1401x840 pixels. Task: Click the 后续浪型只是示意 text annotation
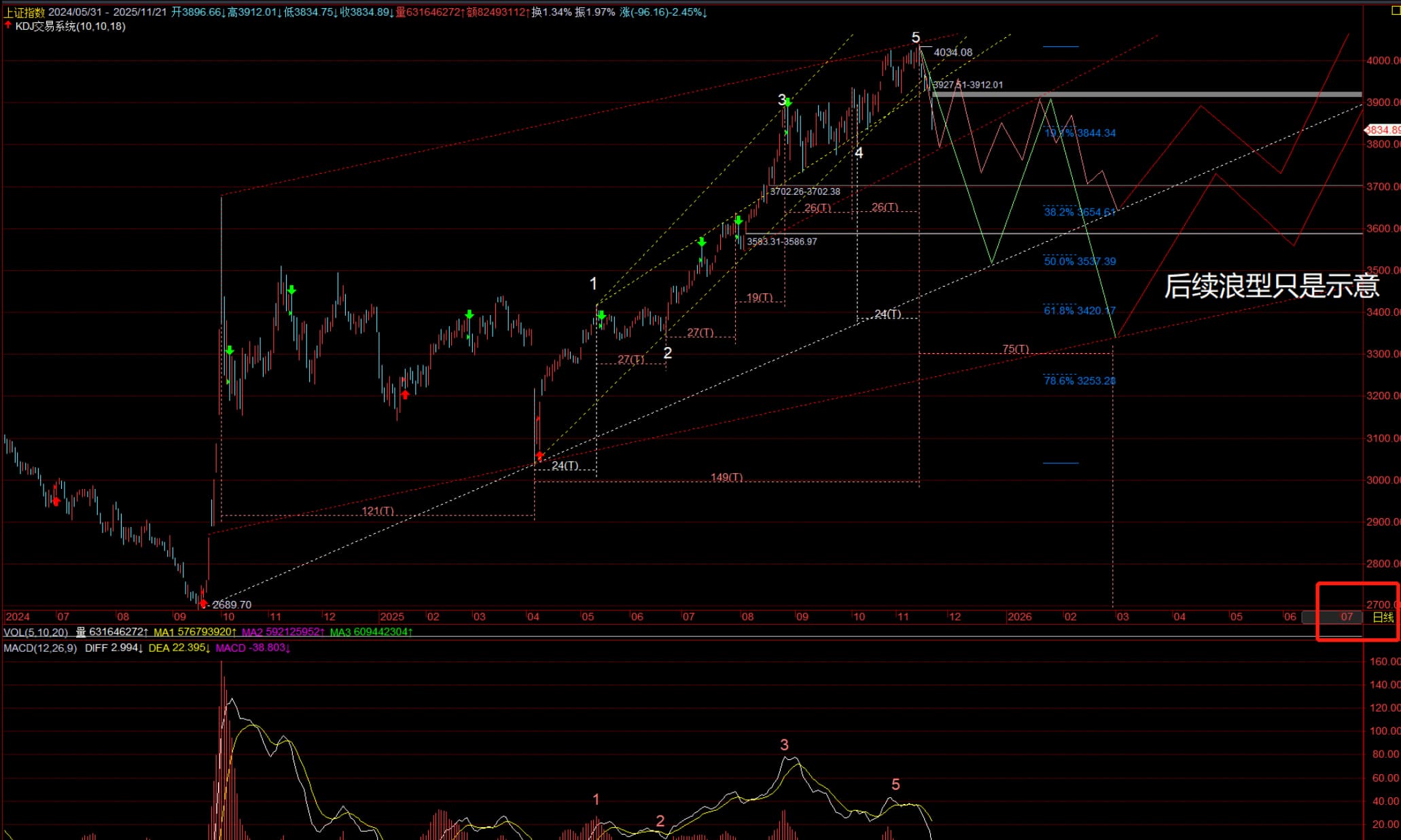(1271, 286)
